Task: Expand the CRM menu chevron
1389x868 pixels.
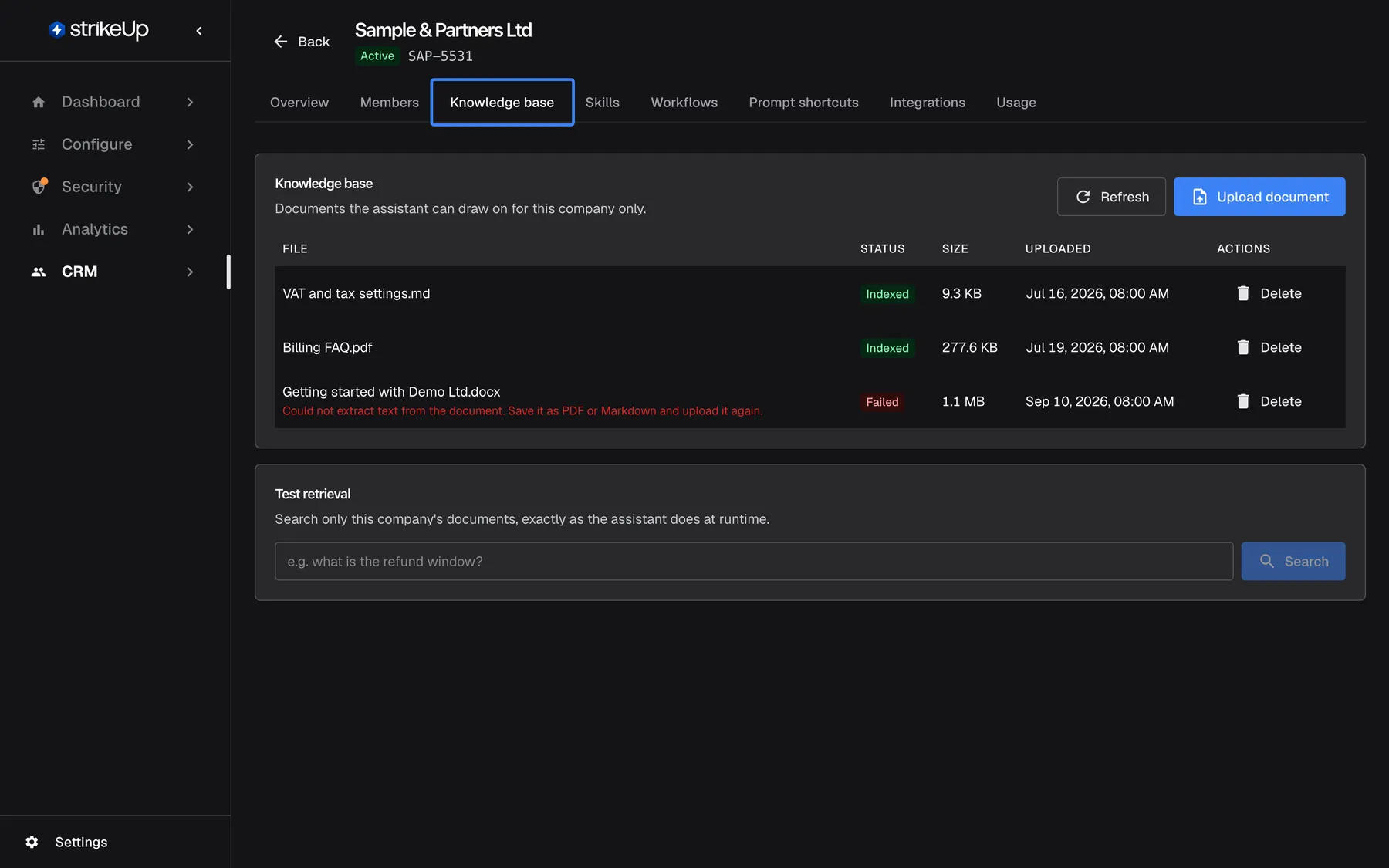Action: pos(190,272)
